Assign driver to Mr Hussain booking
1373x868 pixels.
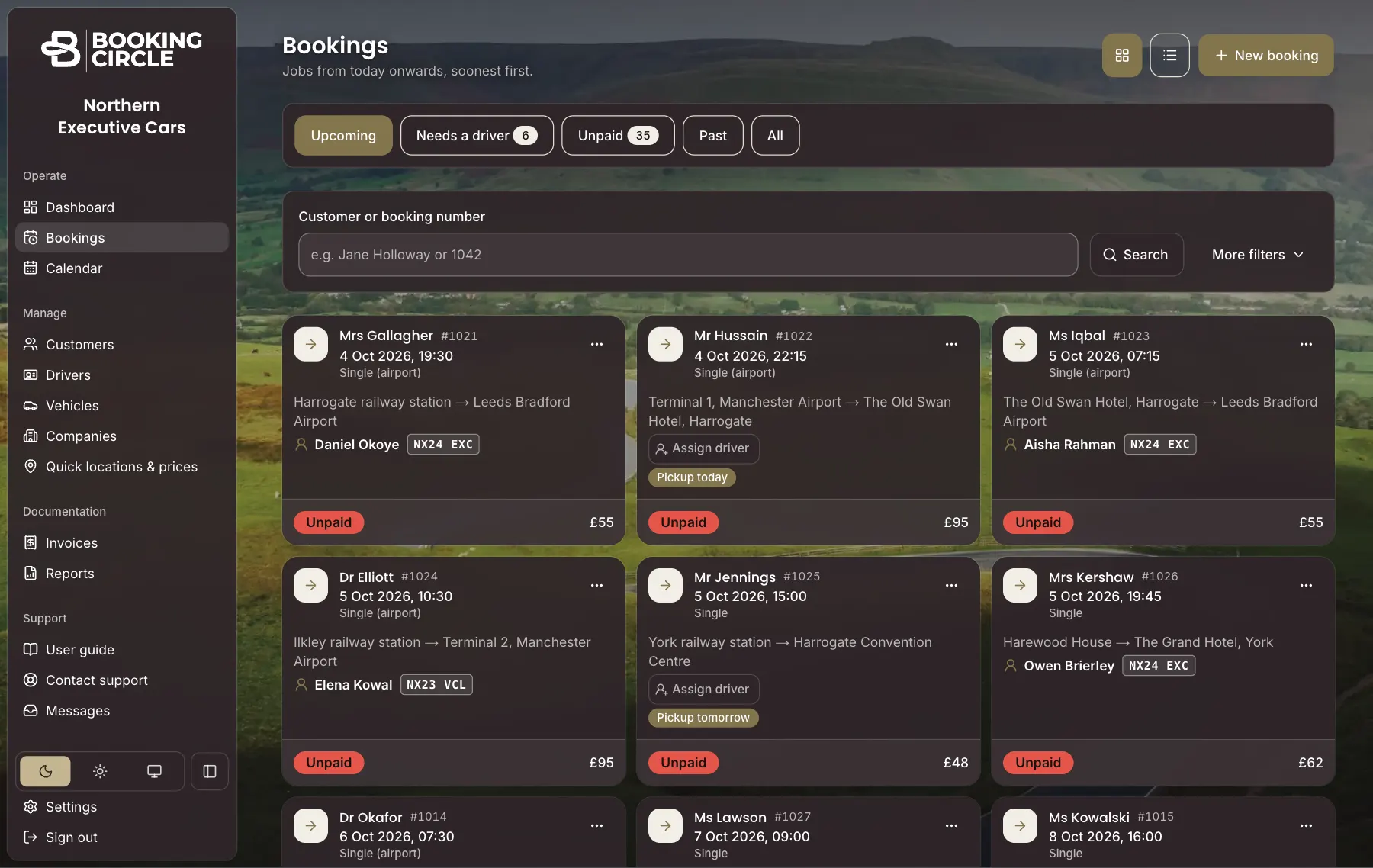pos(703,448)
